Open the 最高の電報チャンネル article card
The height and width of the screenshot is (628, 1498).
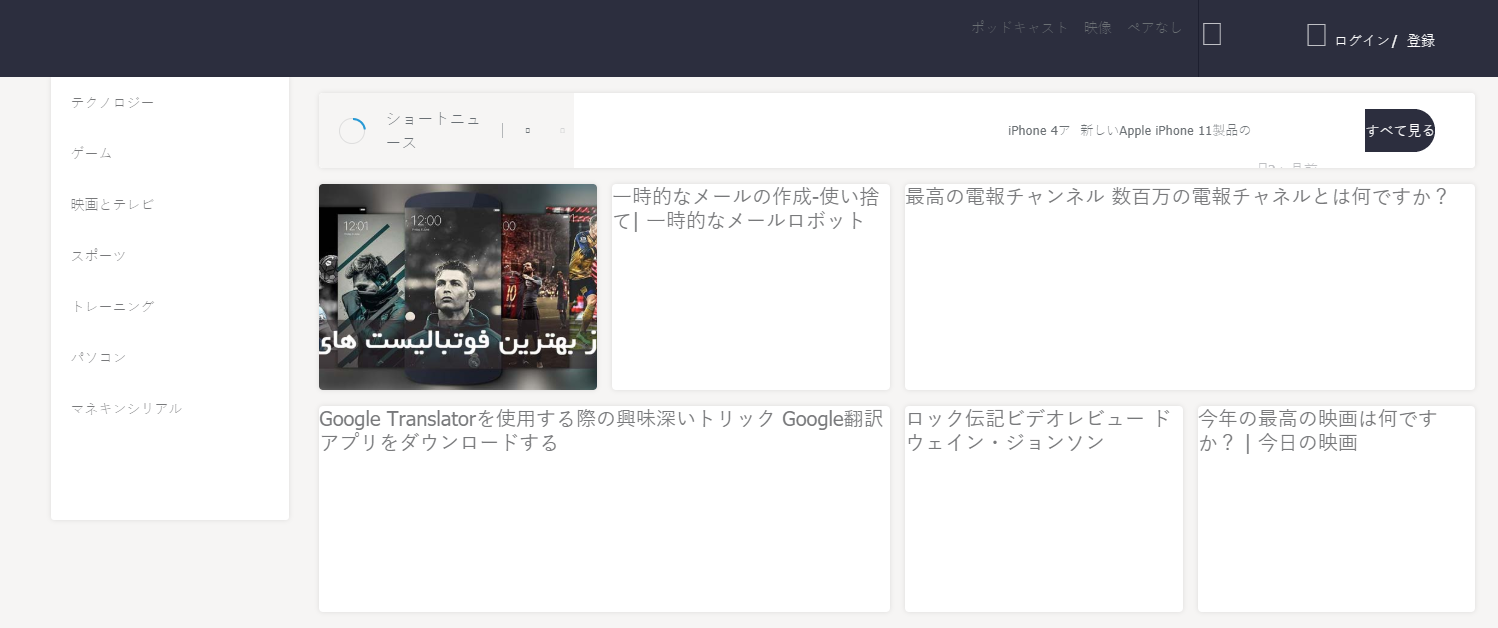click(1190, 287)
